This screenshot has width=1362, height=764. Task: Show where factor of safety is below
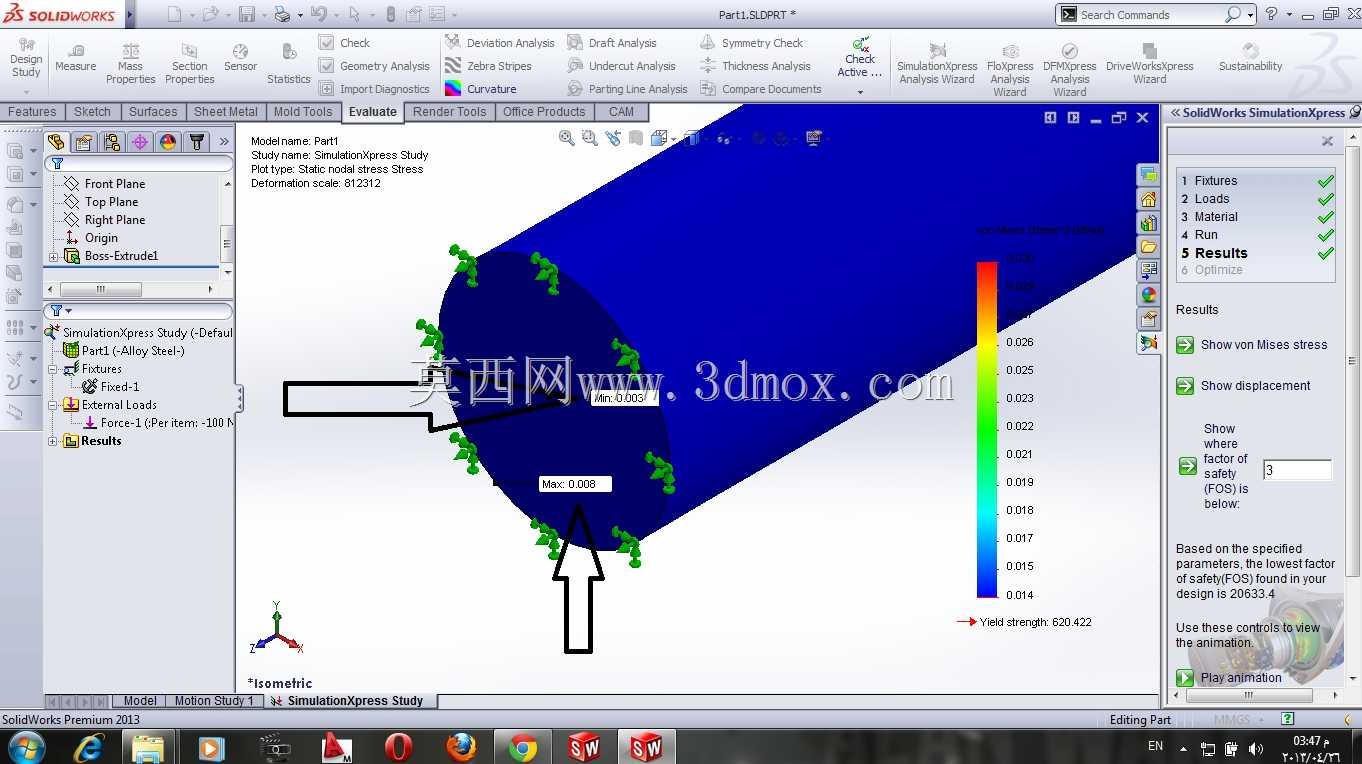1187,466
